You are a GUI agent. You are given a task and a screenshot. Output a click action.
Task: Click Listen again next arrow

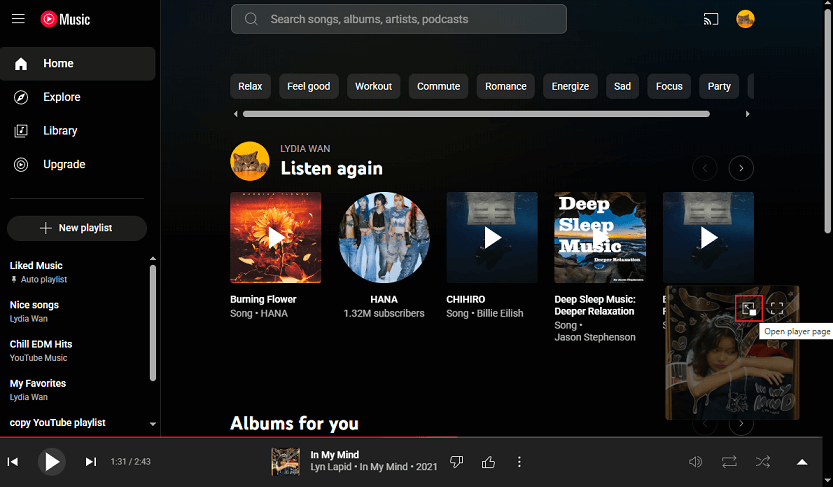tap(741, 168)
